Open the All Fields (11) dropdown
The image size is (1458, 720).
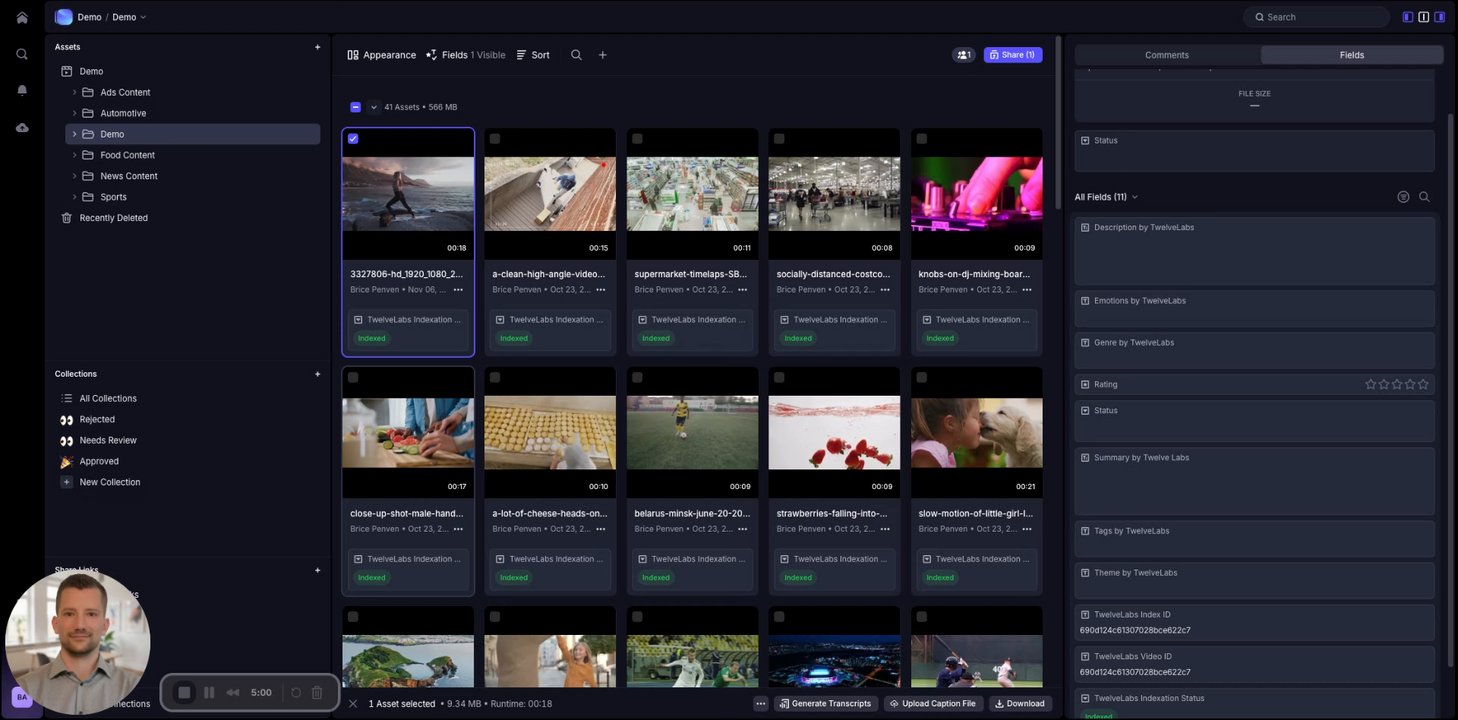pyautogui.click(x=1107, y=197)
